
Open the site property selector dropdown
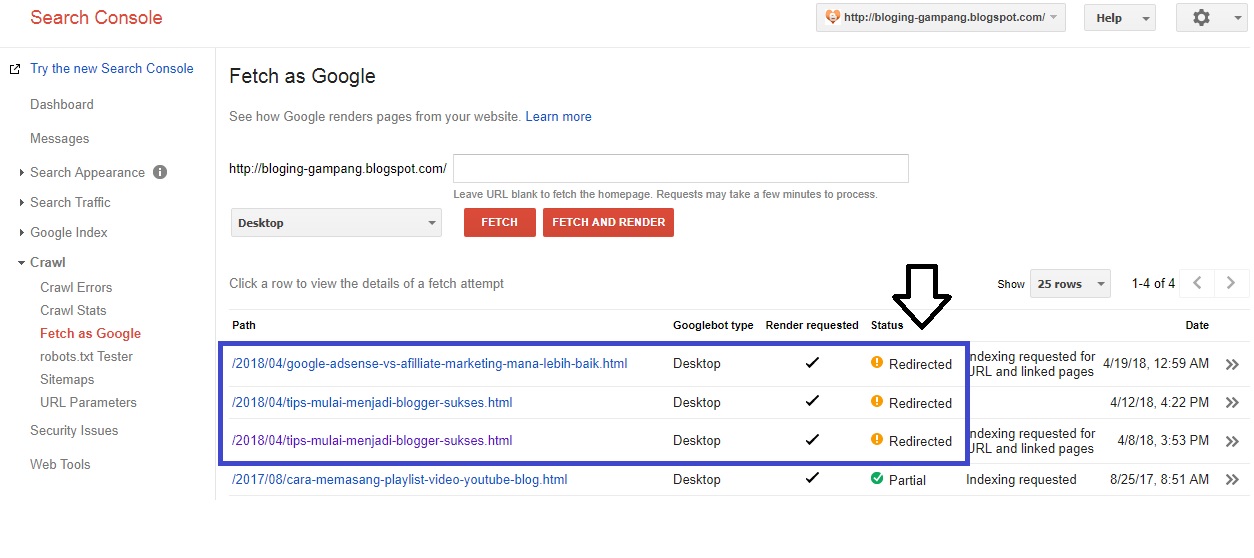pos(941,18)
